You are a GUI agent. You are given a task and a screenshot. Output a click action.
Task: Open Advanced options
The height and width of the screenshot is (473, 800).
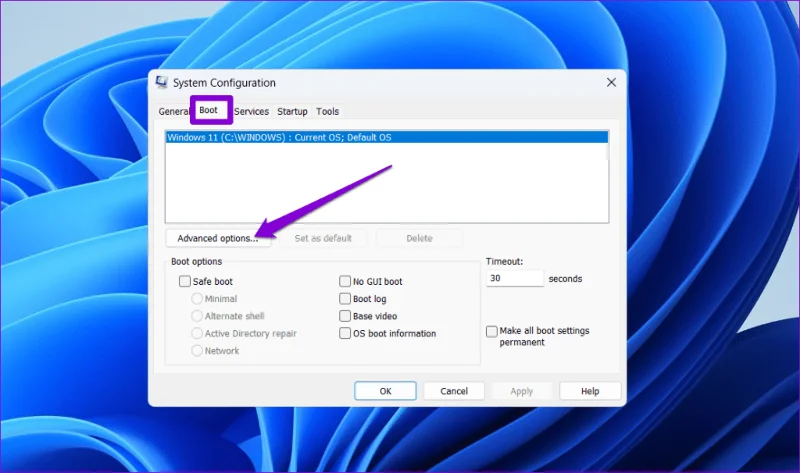(x=218, y=238)
